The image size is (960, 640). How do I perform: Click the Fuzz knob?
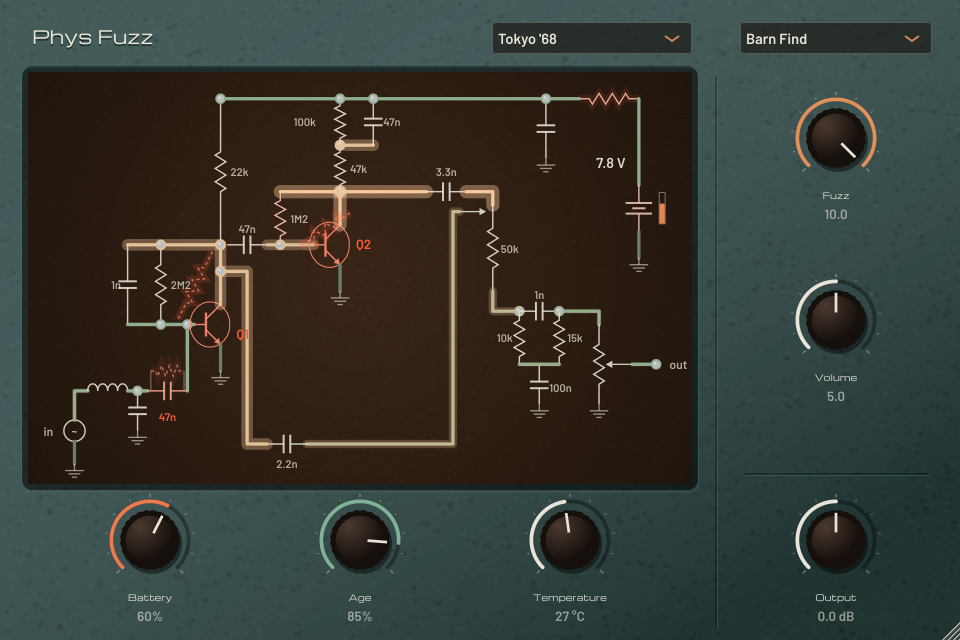click(x=836, y=139)
